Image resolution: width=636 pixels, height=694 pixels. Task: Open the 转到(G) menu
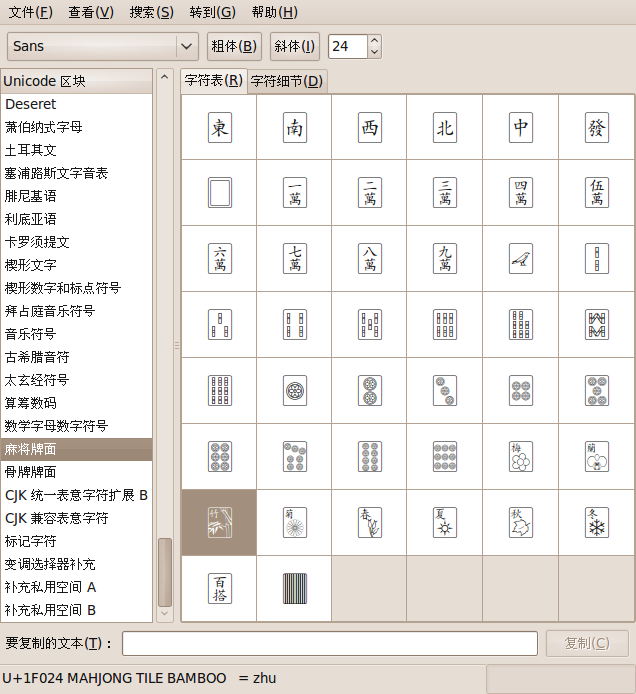[x=212, y=12]
